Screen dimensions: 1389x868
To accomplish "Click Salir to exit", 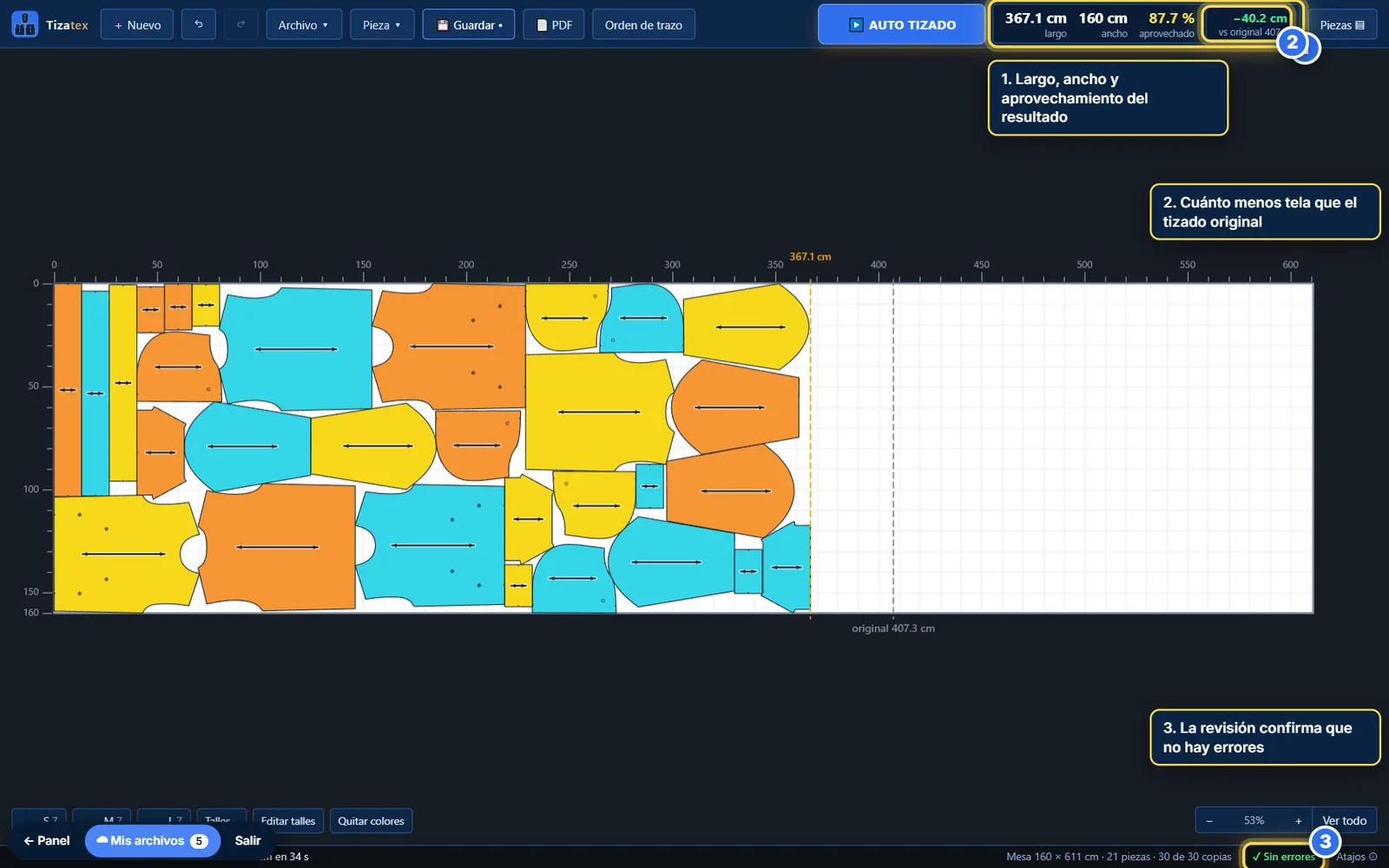I will pos(247,840).
